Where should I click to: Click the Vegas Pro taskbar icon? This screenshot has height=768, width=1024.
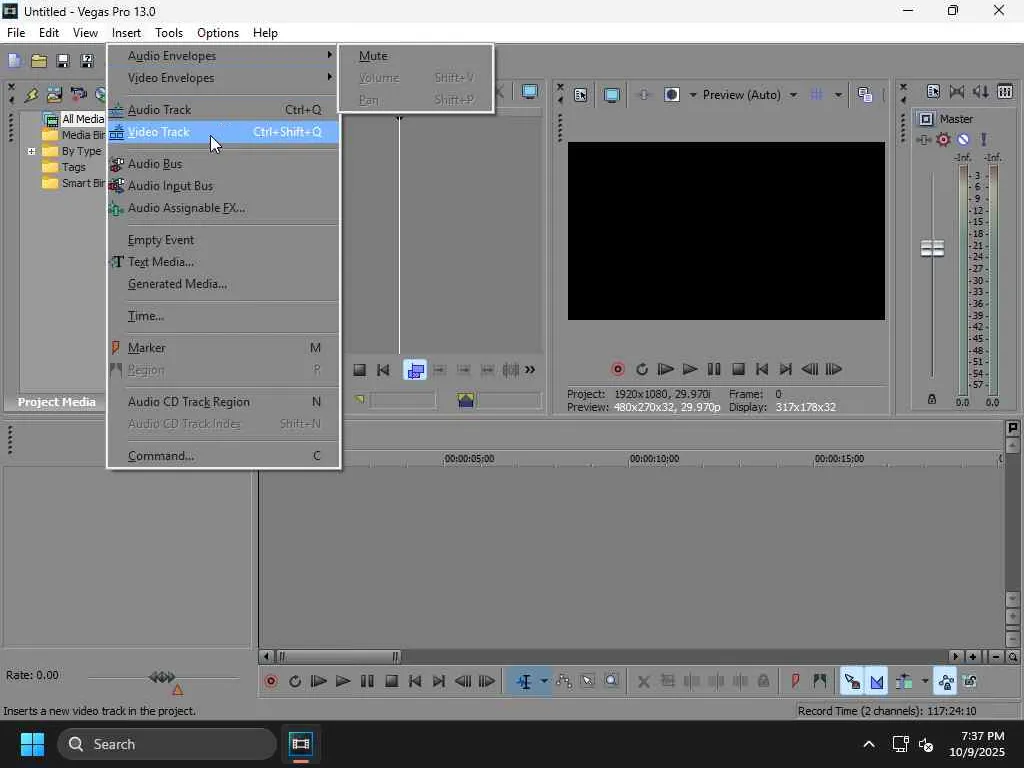click(x=300, y=744)
